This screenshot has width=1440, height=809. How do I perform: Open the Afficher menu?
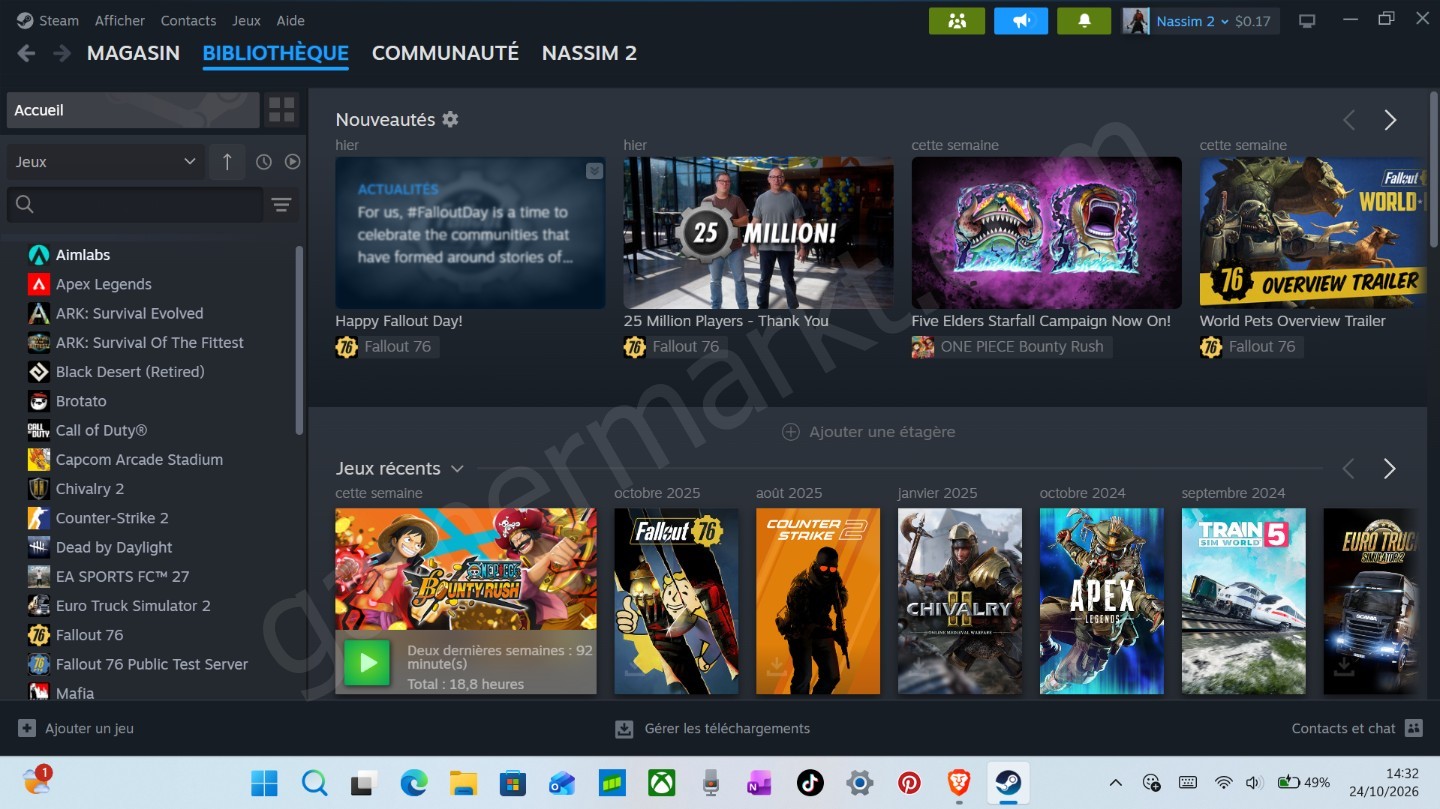click(x=120, y=21)
